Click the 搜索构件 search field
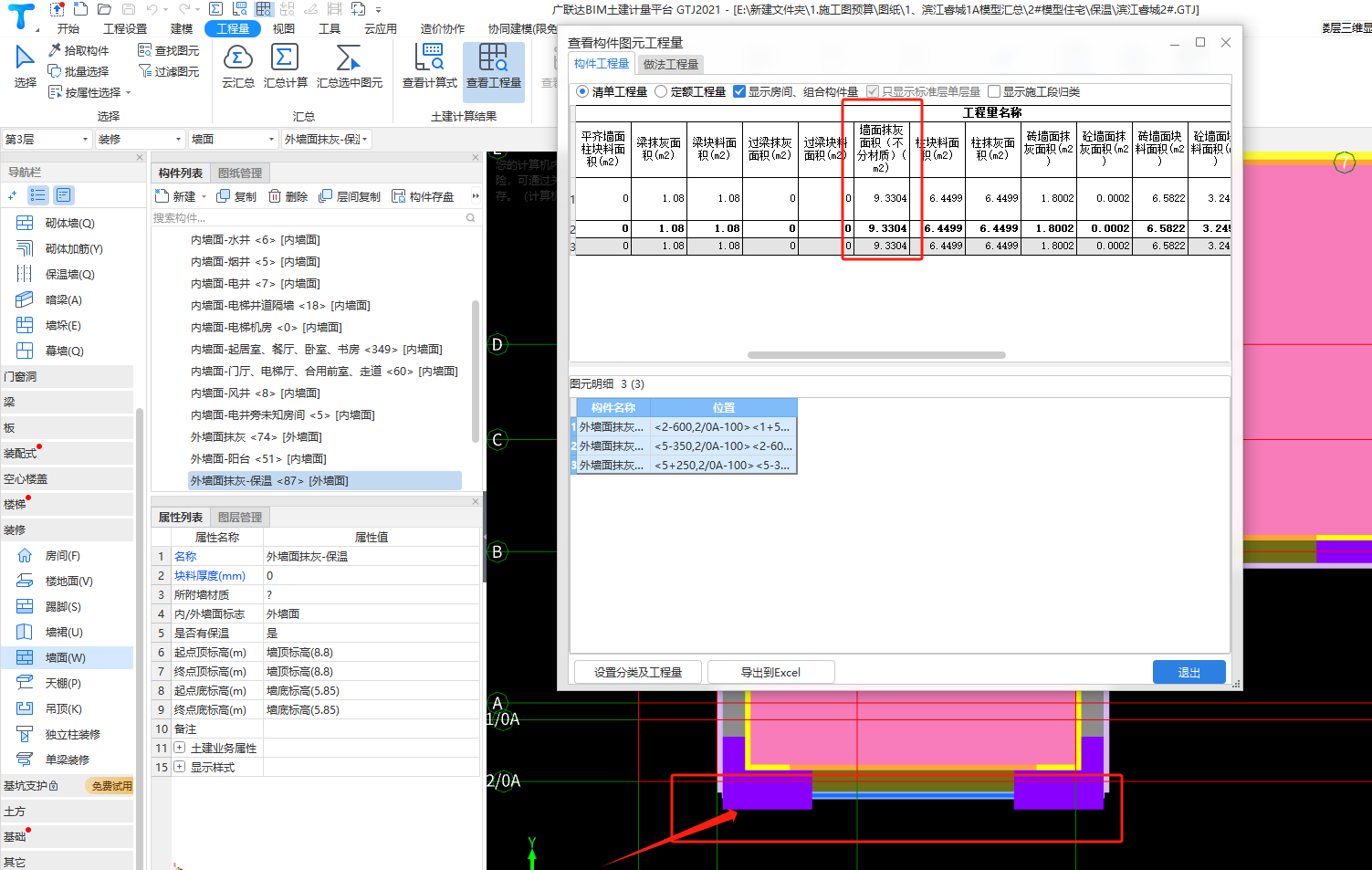The height and width of the screenshot is (870, 1372). click(315, 217)
